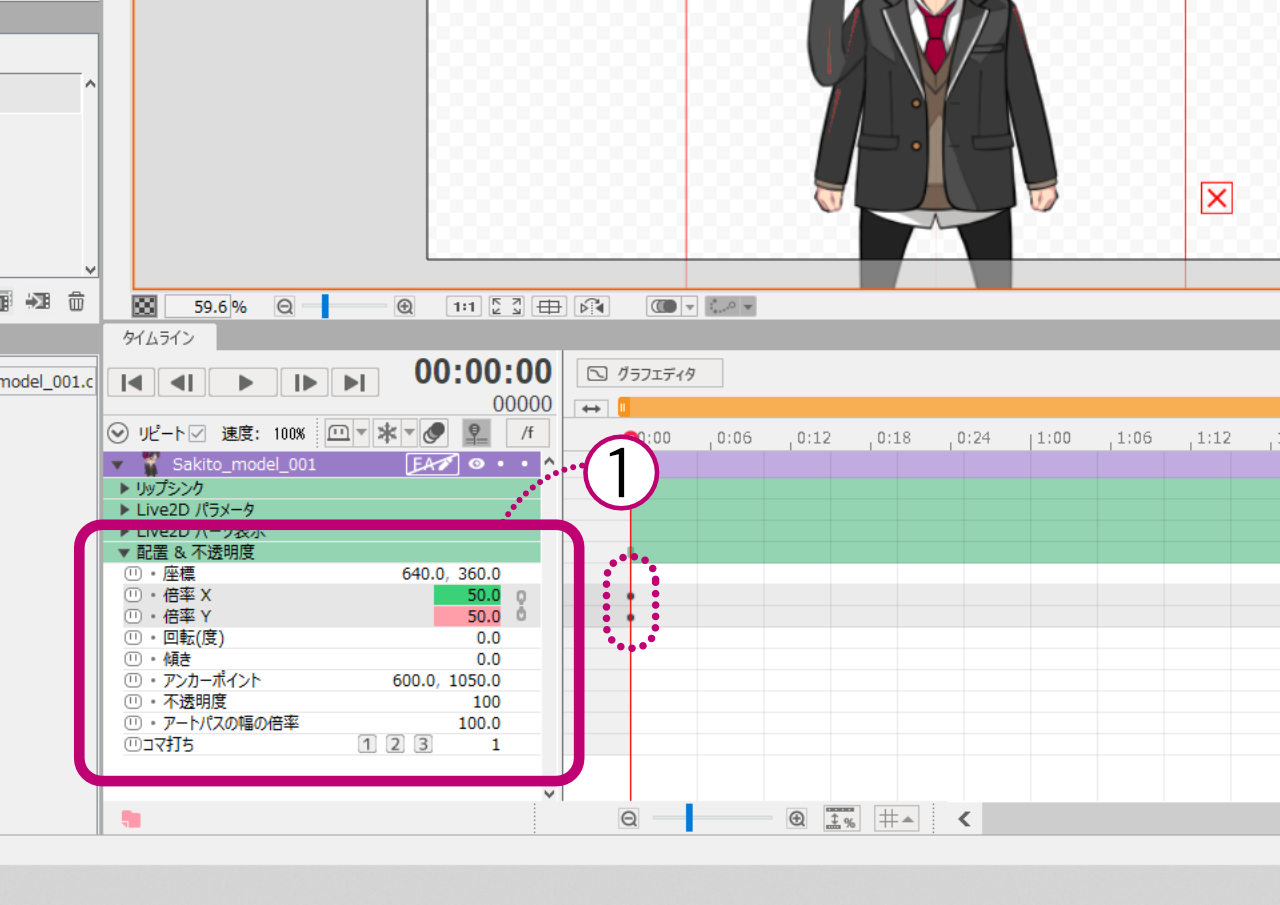Click keyframe icon for コマ打ち row

(132, 744)
